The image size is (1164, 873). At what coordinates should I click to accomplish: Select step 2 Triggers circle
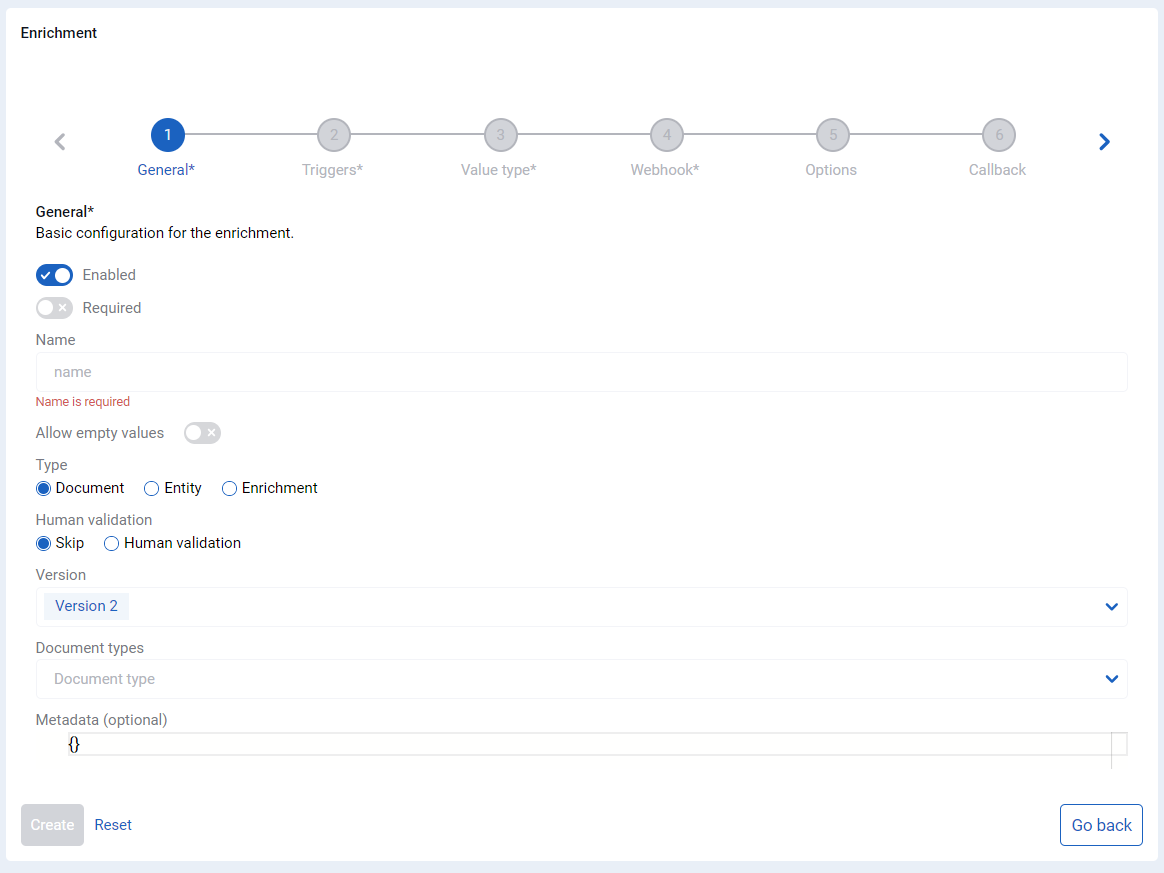click(334, 135)
